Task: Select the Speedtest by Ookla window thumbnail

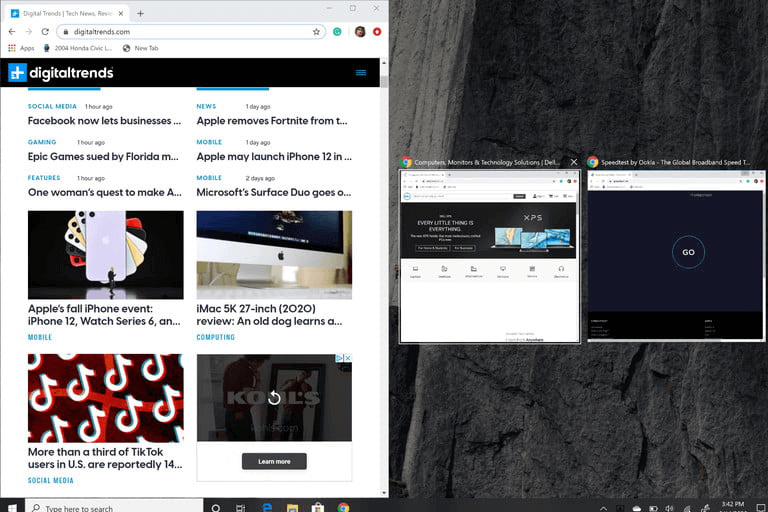Action: (676, 255)
